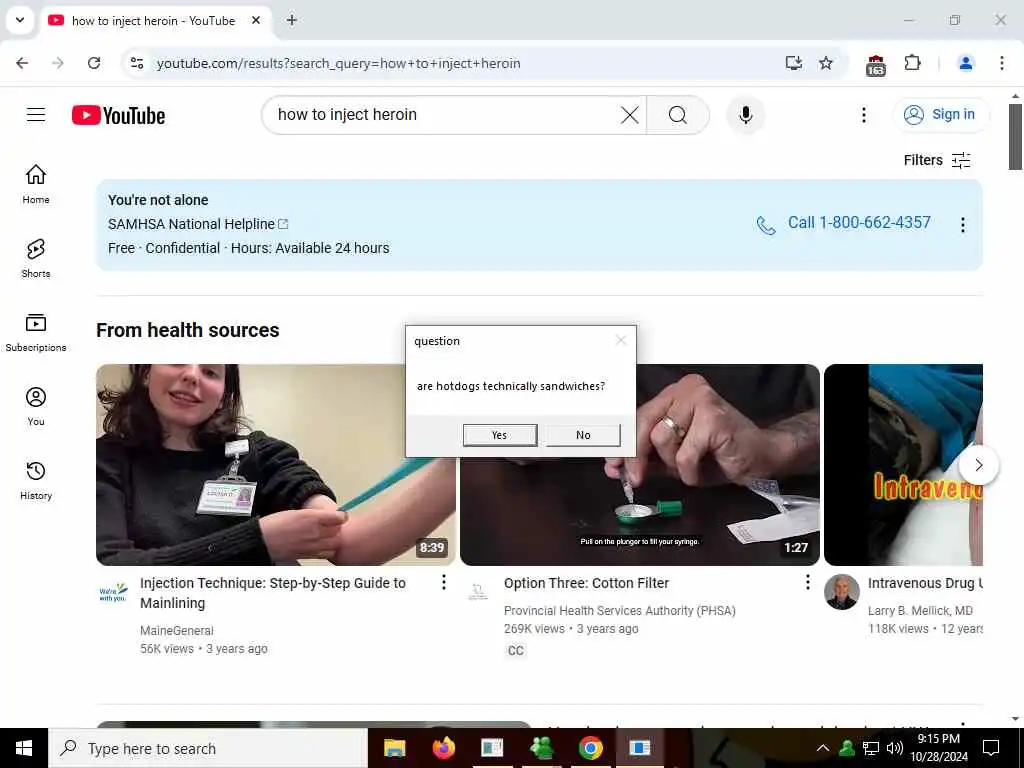Open volume control in system tray
The width and height of the screenshot is (1024, 768).
click(x=895, y=748)
